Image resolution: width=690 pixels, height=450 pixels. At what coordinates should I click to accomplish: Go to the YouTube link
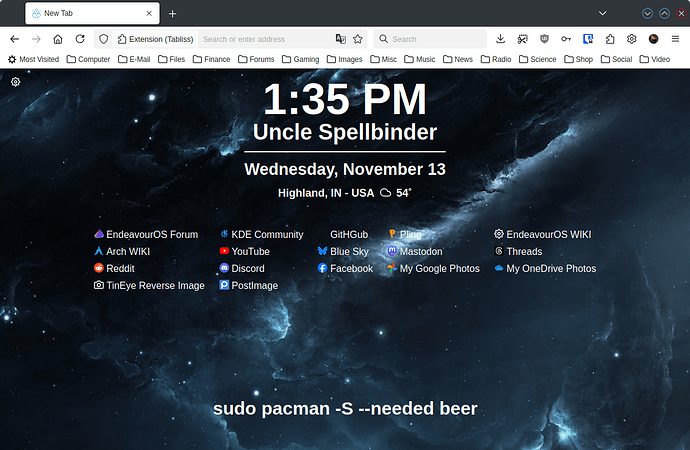(x=245, y=252)
